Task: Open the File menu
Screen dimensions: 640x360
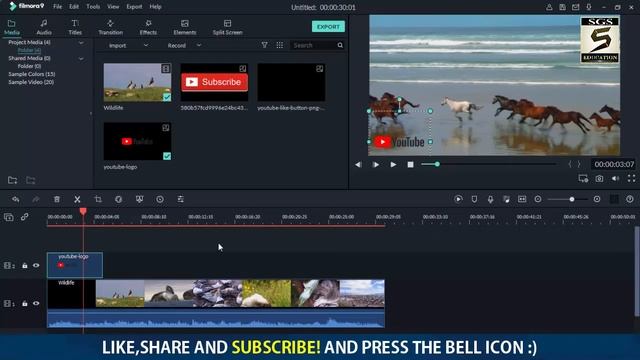Action: (58, 7)
